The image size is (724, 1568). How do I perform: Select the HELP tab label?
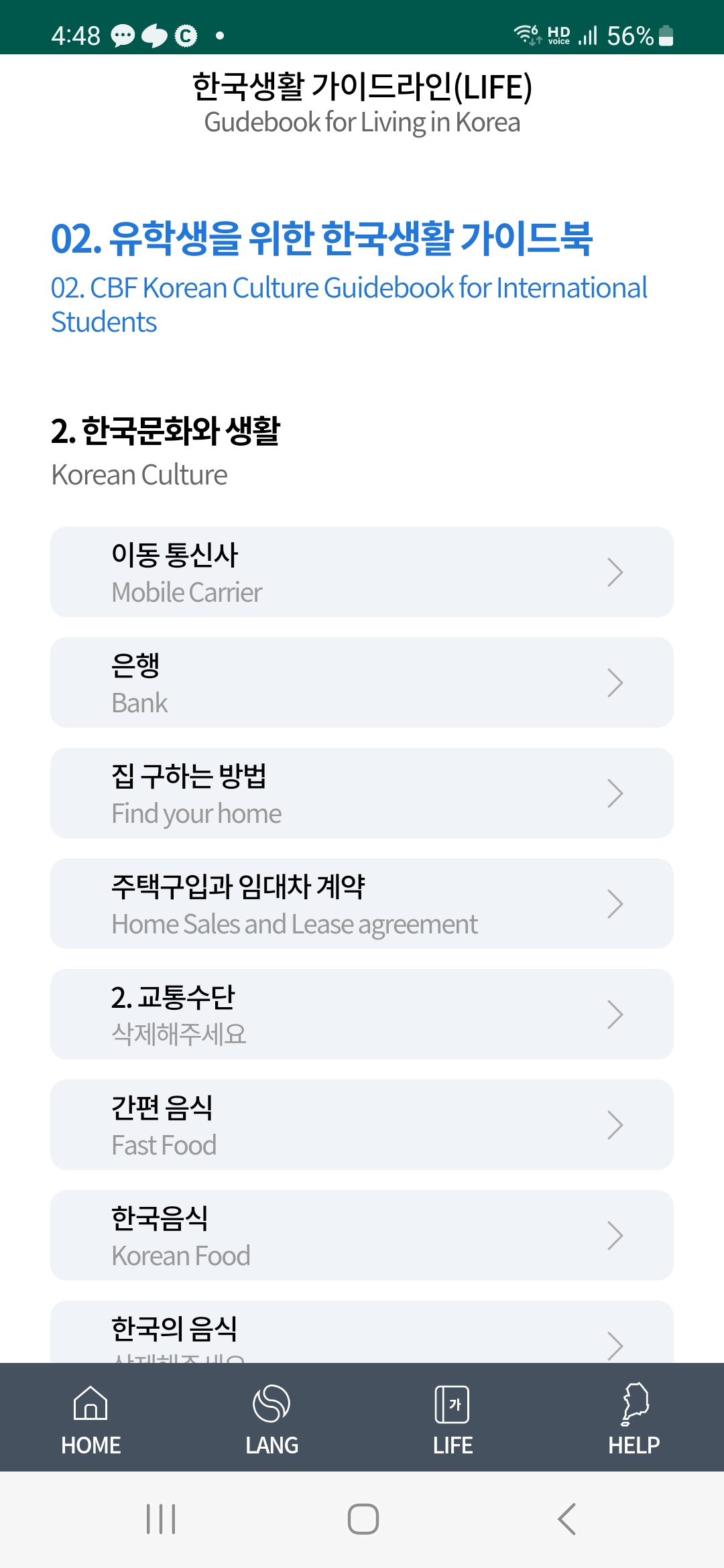tap(634, 1445)
